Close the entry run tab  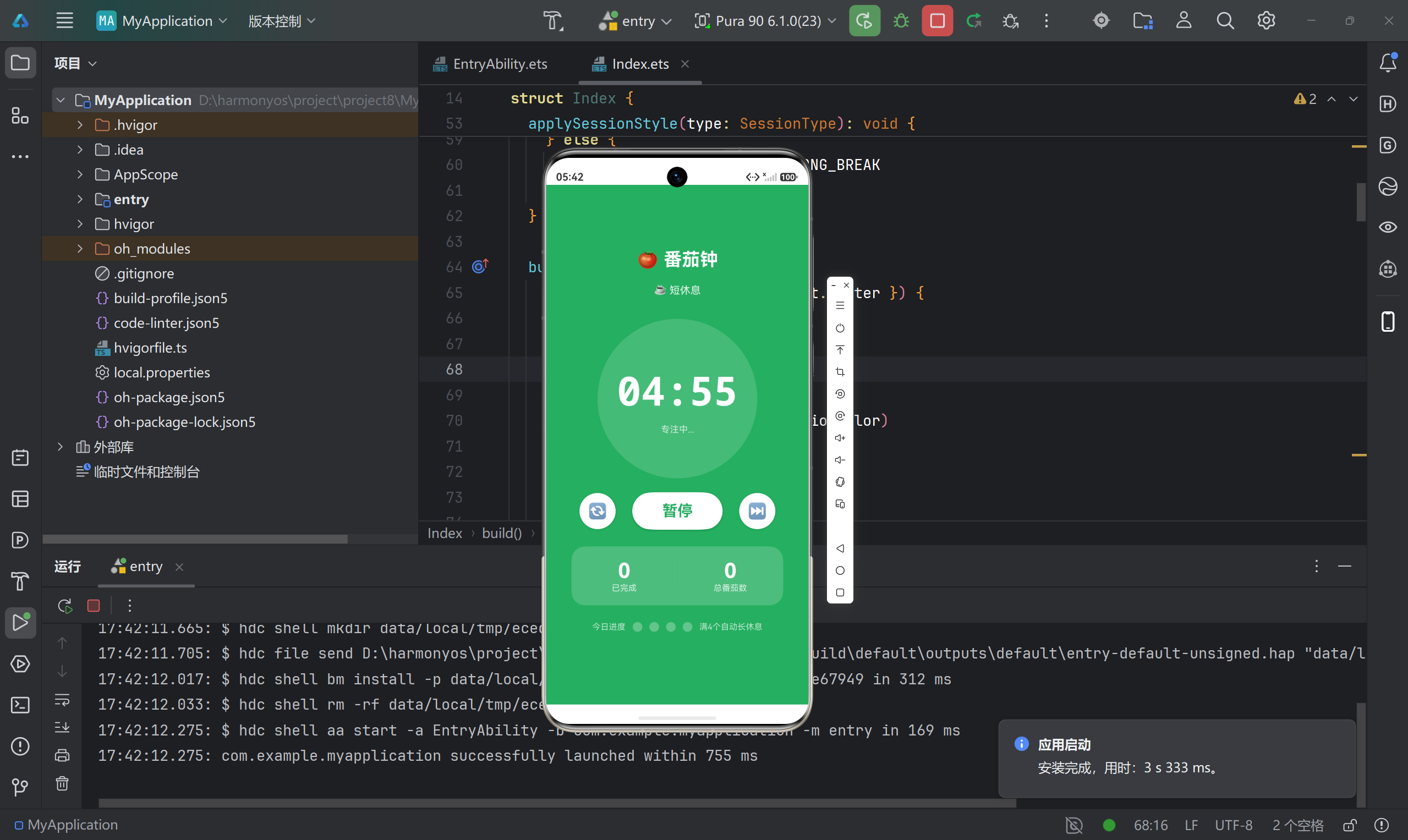coord(179,567)
